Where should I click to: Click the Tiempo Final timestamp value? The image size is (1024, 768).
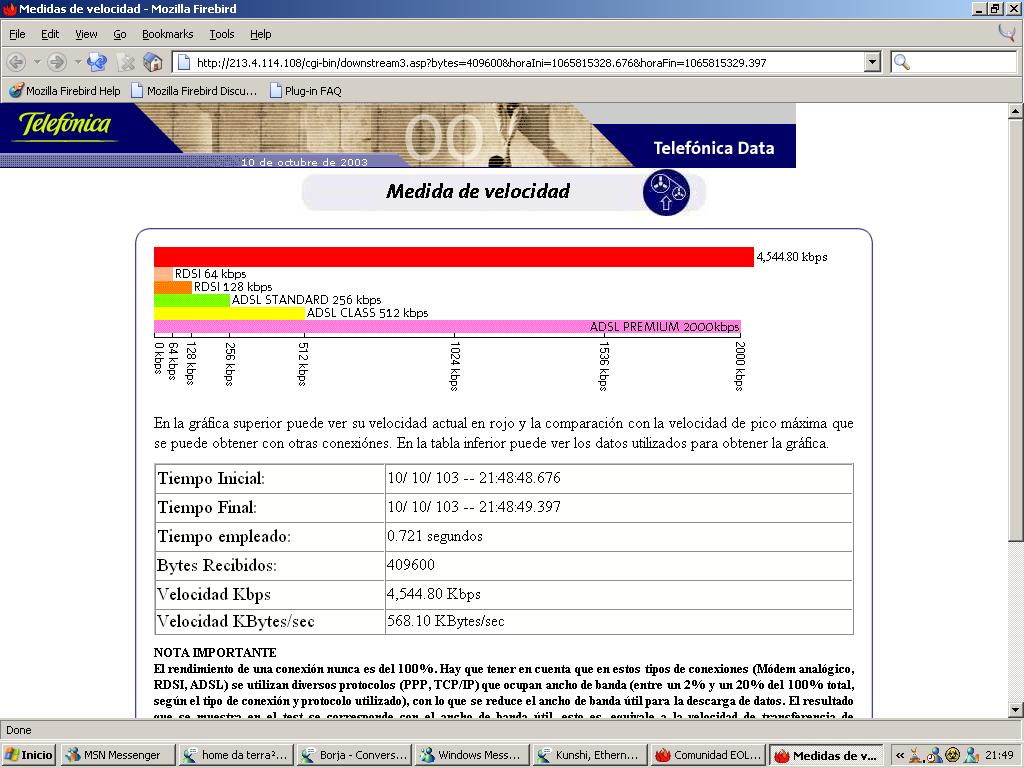tap(473, 507)
